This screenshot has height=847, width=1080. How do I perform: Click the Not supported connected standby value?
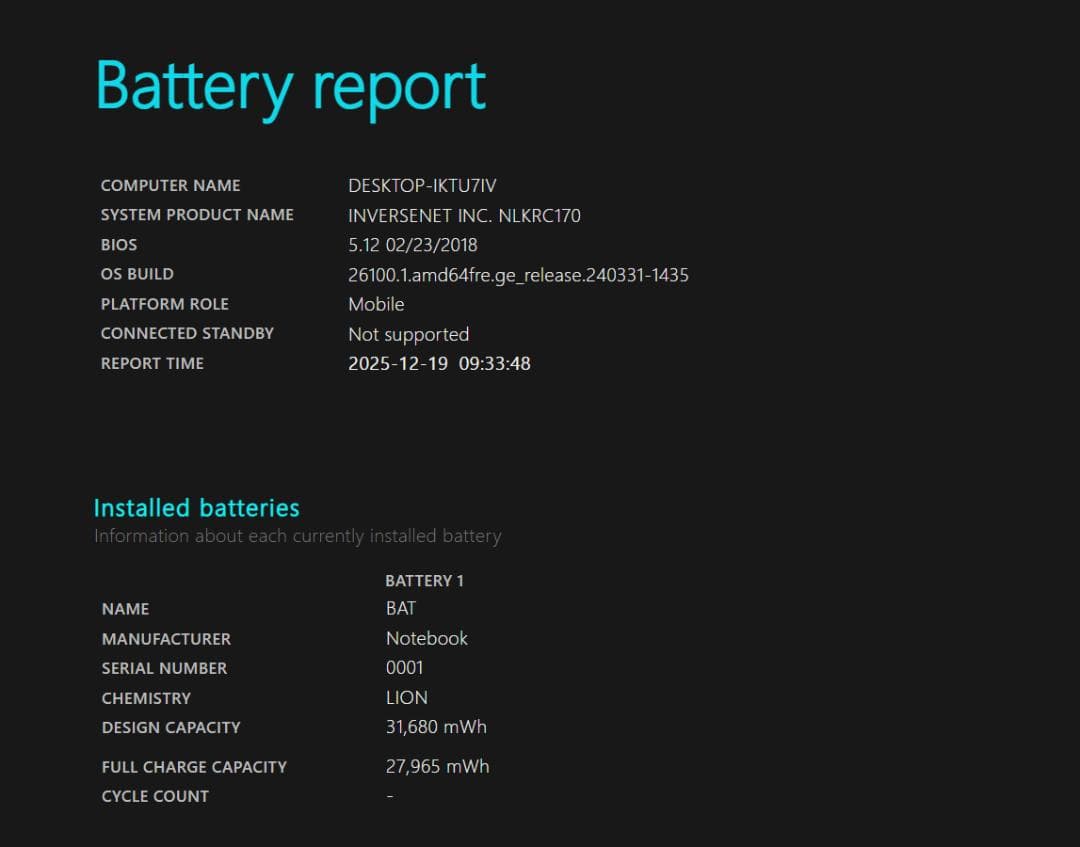tap(408, 334)
